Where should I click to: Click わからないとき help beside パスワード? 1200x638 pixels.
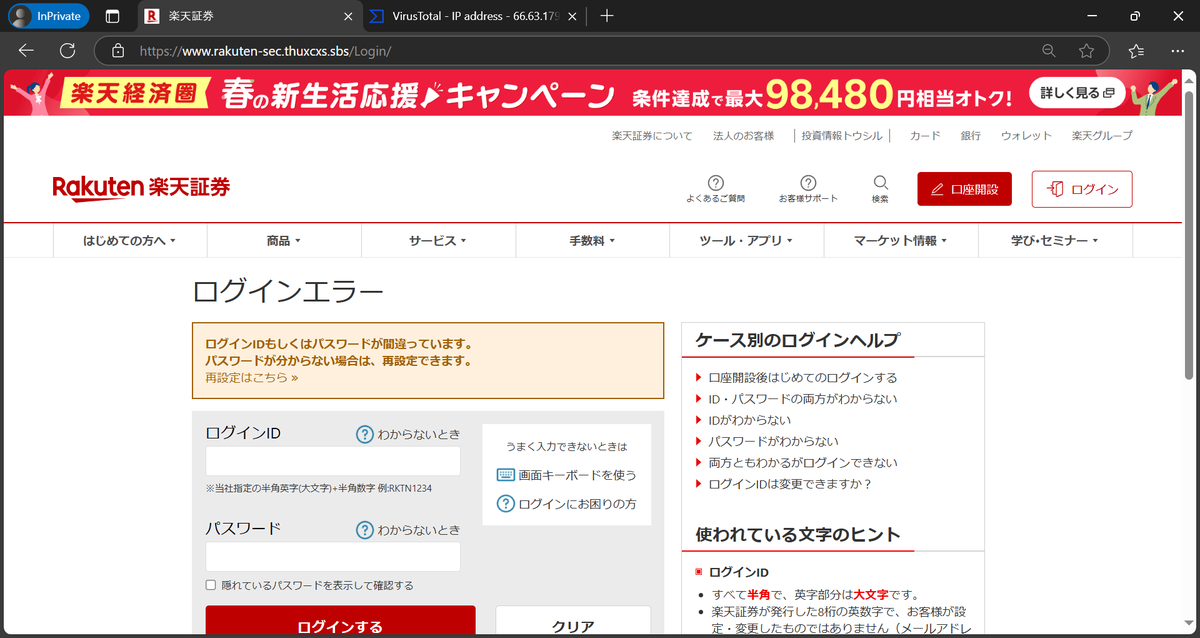coord(409,530)
